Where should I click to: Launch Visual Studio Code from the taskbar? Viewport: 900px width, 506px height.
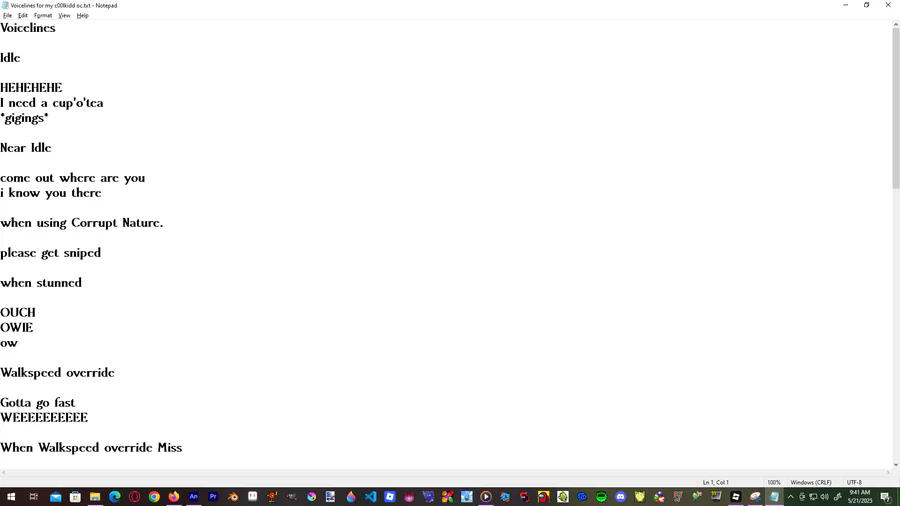pyautogui.click(x=370, y=497)
